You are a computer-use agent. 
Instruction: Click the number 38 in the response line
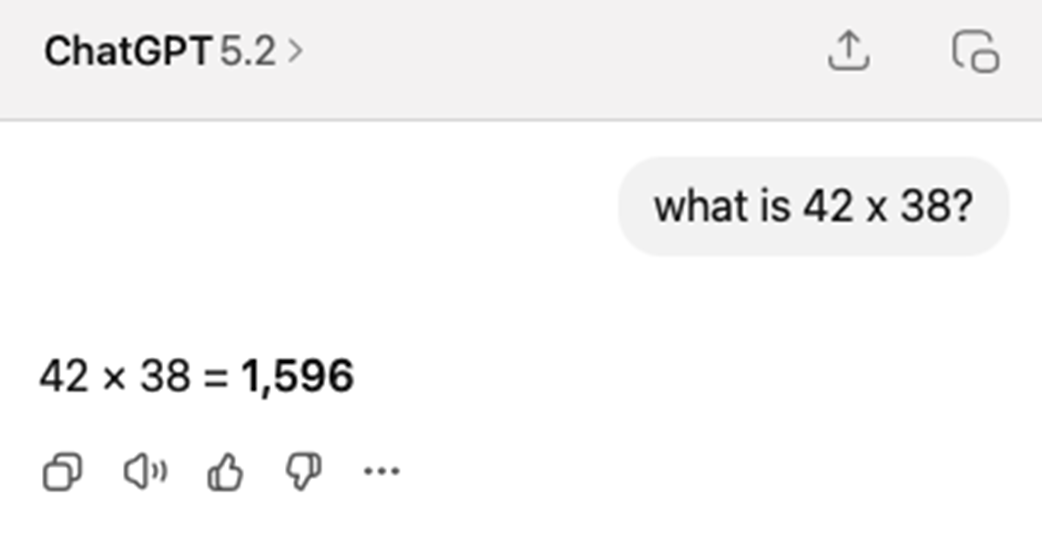click(164, 377)
